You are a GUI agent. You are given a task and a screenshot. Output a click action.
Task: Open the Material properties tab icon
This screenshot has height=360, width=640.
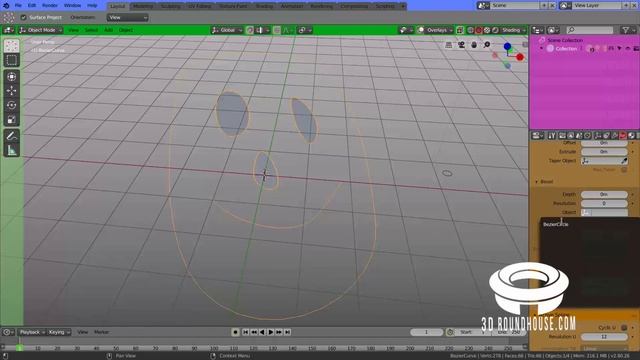click(x=631, y=136)
